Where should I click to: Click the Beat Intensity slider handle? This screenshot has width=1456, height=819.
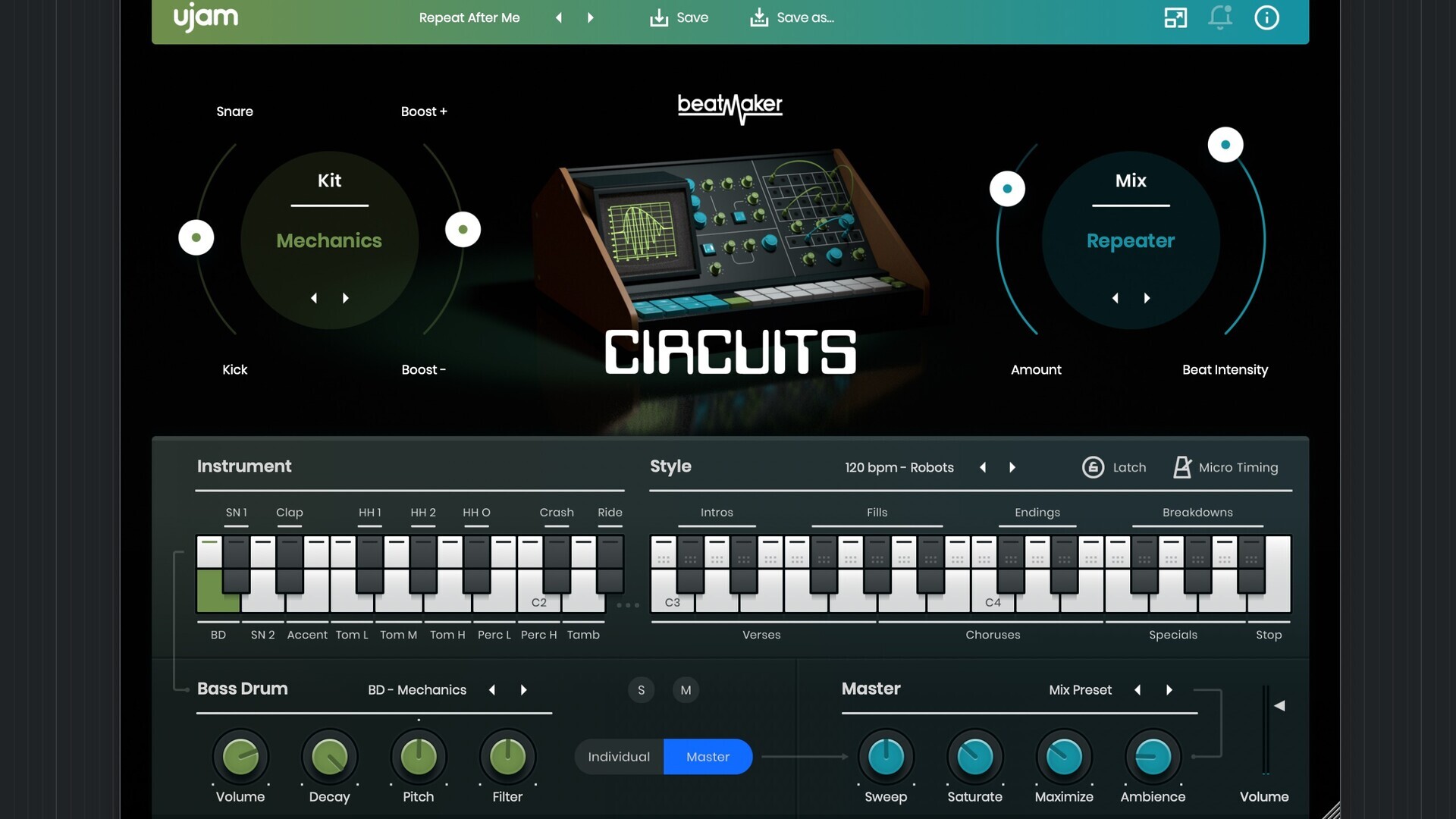1225,145
